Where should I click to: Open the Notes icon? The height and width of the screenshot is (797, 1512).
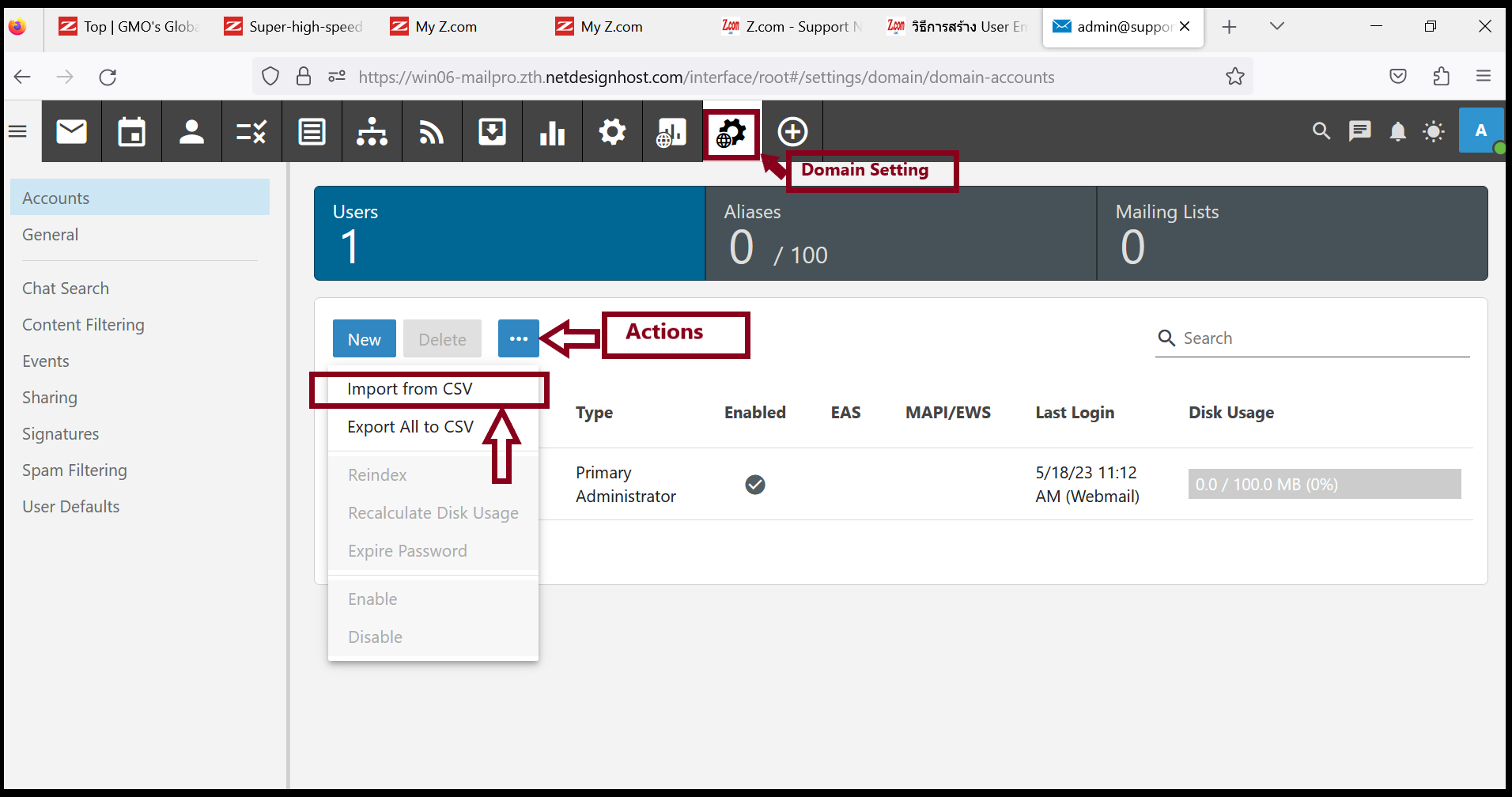click(312, 131)
